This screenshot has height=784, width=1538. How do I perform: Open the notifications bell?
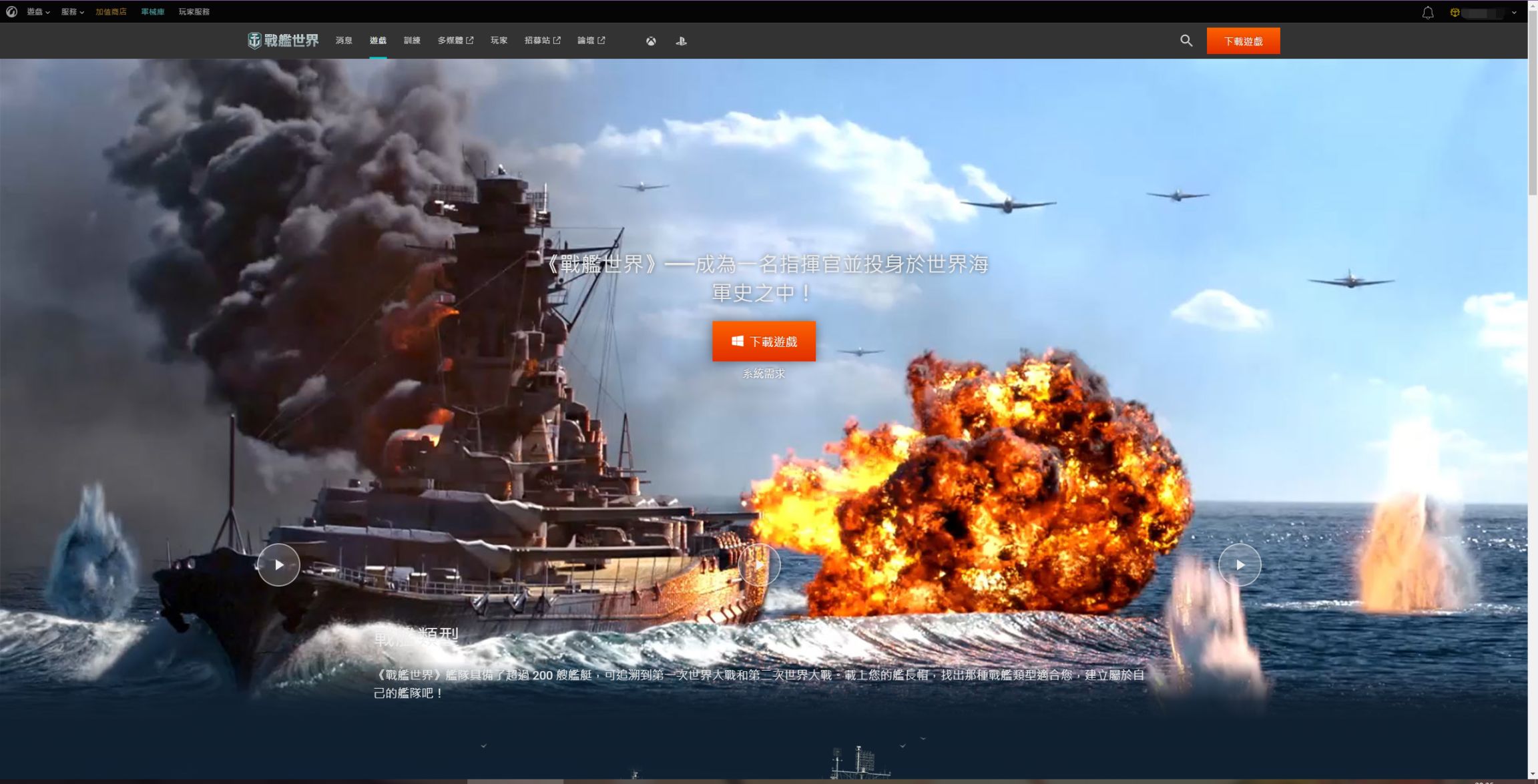coord(1428,13)
